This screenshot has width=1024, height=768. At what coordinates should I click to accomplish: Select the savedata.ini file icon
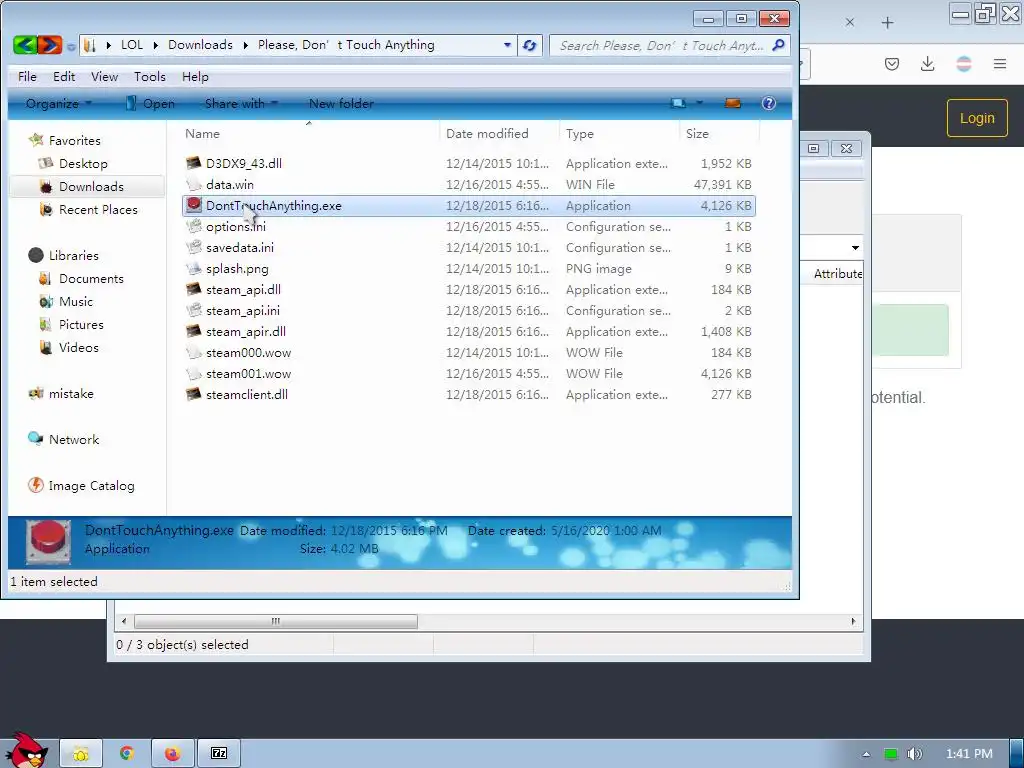193,248
